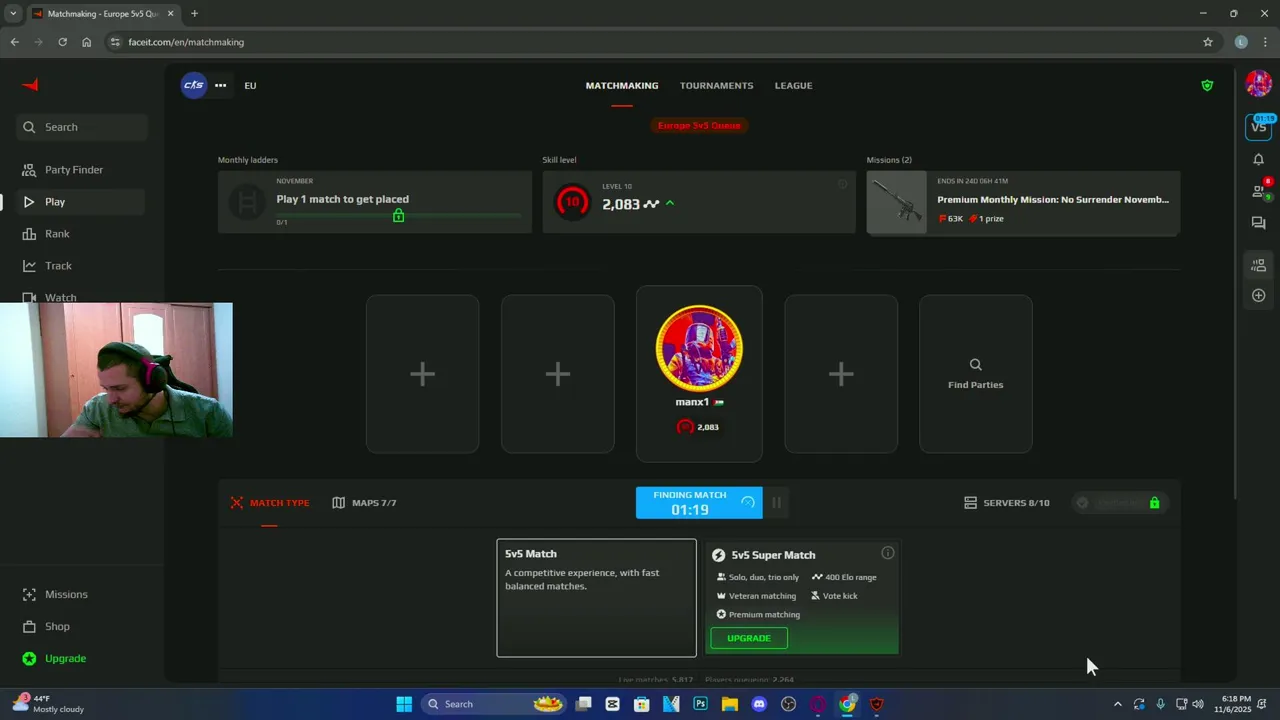Click Upgrade button in Super Match card

(x=749, y=638)
